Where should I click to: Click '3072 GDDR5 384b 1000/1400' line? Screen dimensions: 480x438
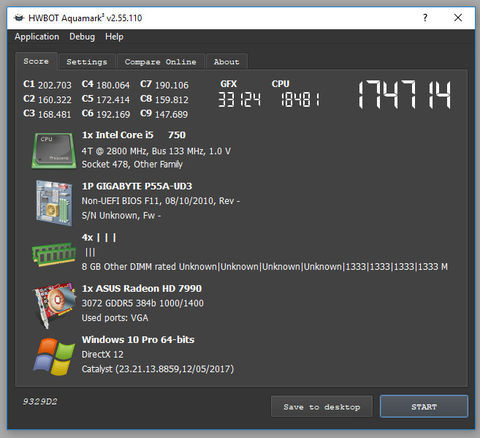143,303
